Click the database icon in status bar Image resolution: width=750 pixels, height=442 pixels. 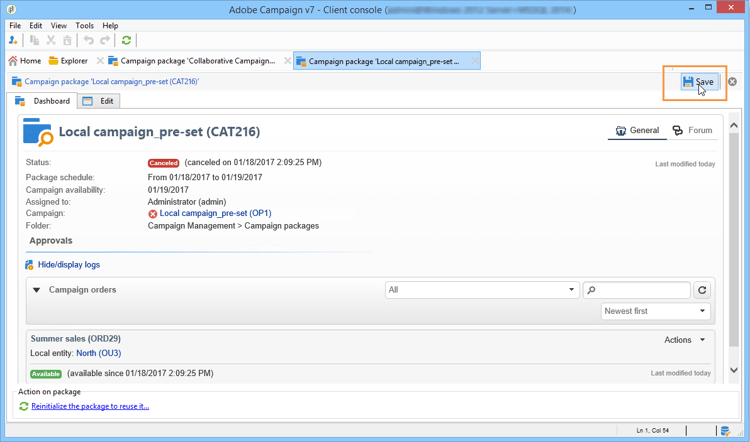point(725,431)
